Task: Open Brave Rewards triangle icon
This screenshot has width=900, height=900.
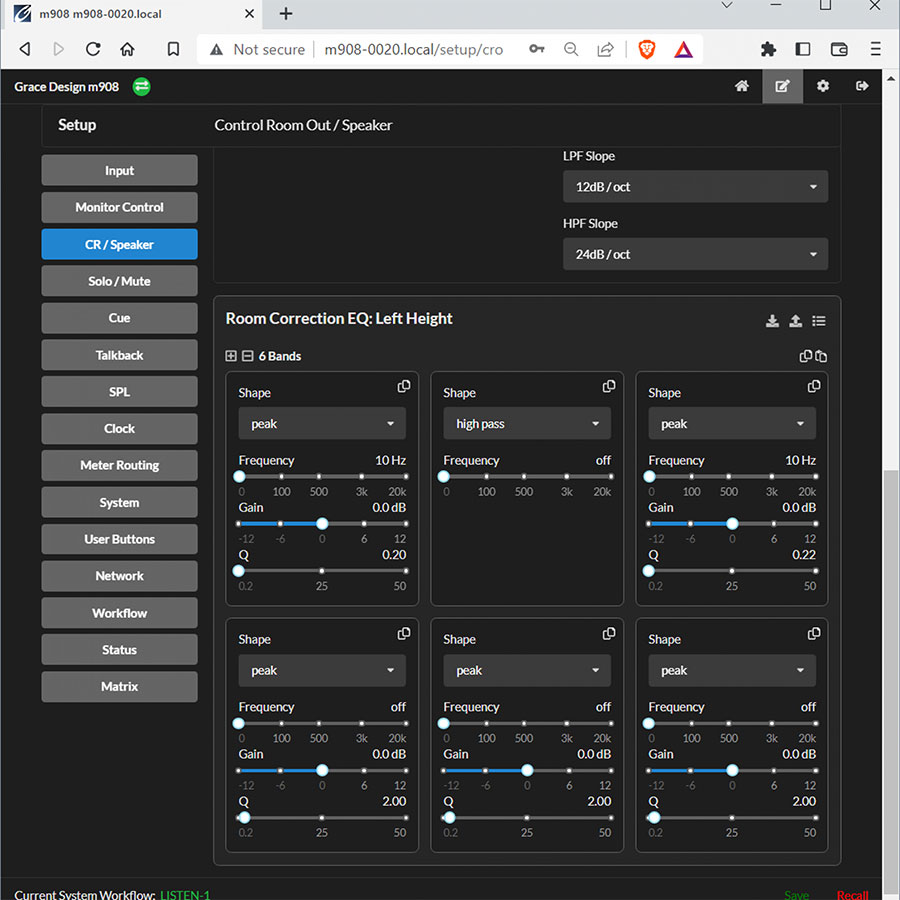Action: pyautogui.click(x=683, y=50)
